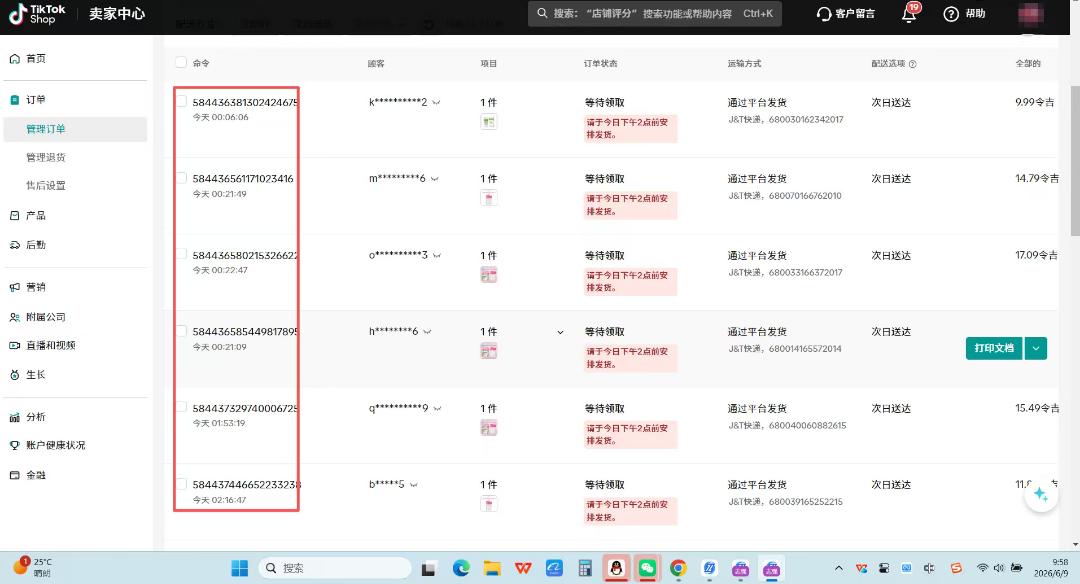Viewport: 1080px width, 584px height.
Task: Open taskbar clock showing 9:58
Action: [1052, 567]
